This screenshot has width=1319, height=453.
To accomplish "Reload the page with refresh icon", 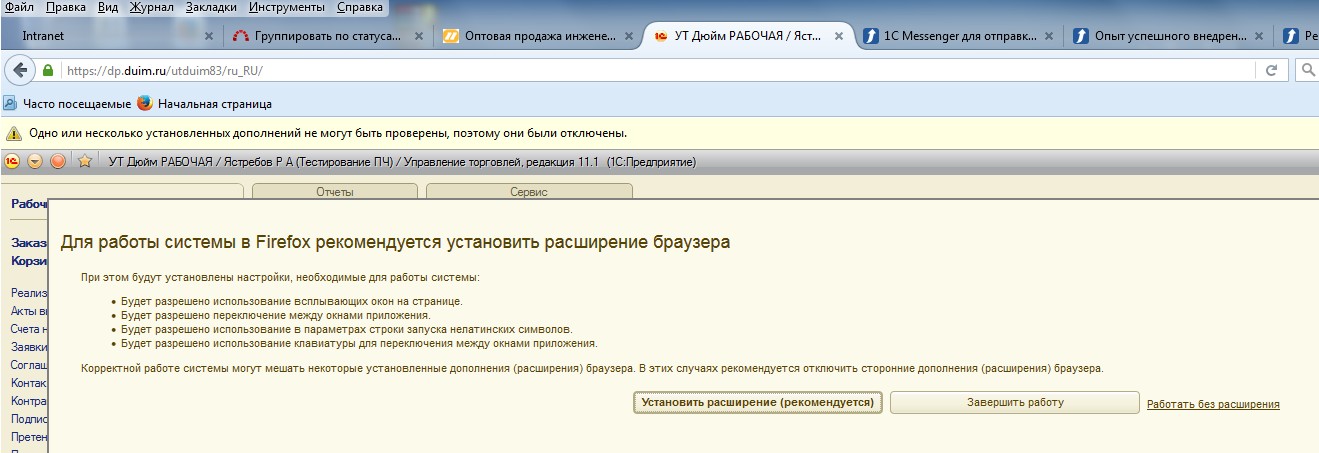I will 1272,71.
